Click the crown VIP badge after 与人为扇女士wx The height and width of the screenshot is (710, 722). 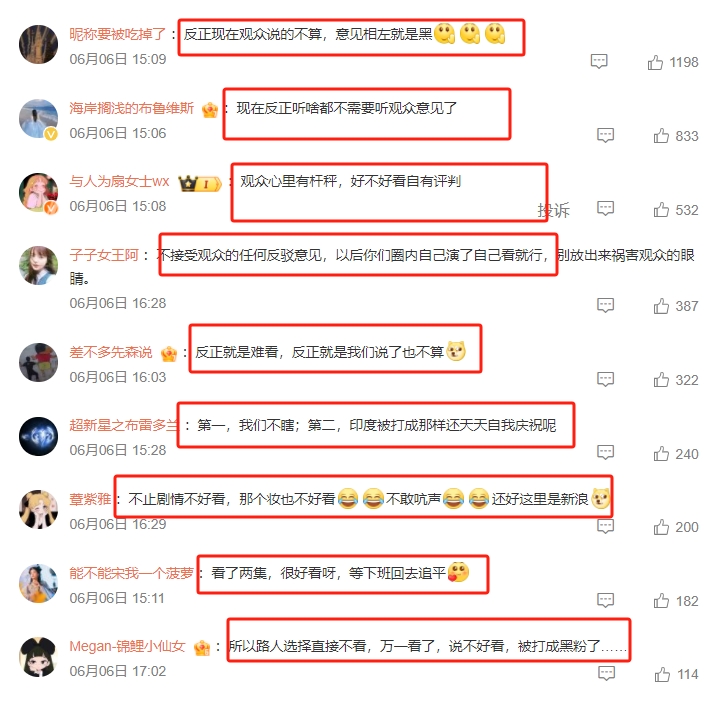point(200,184)
